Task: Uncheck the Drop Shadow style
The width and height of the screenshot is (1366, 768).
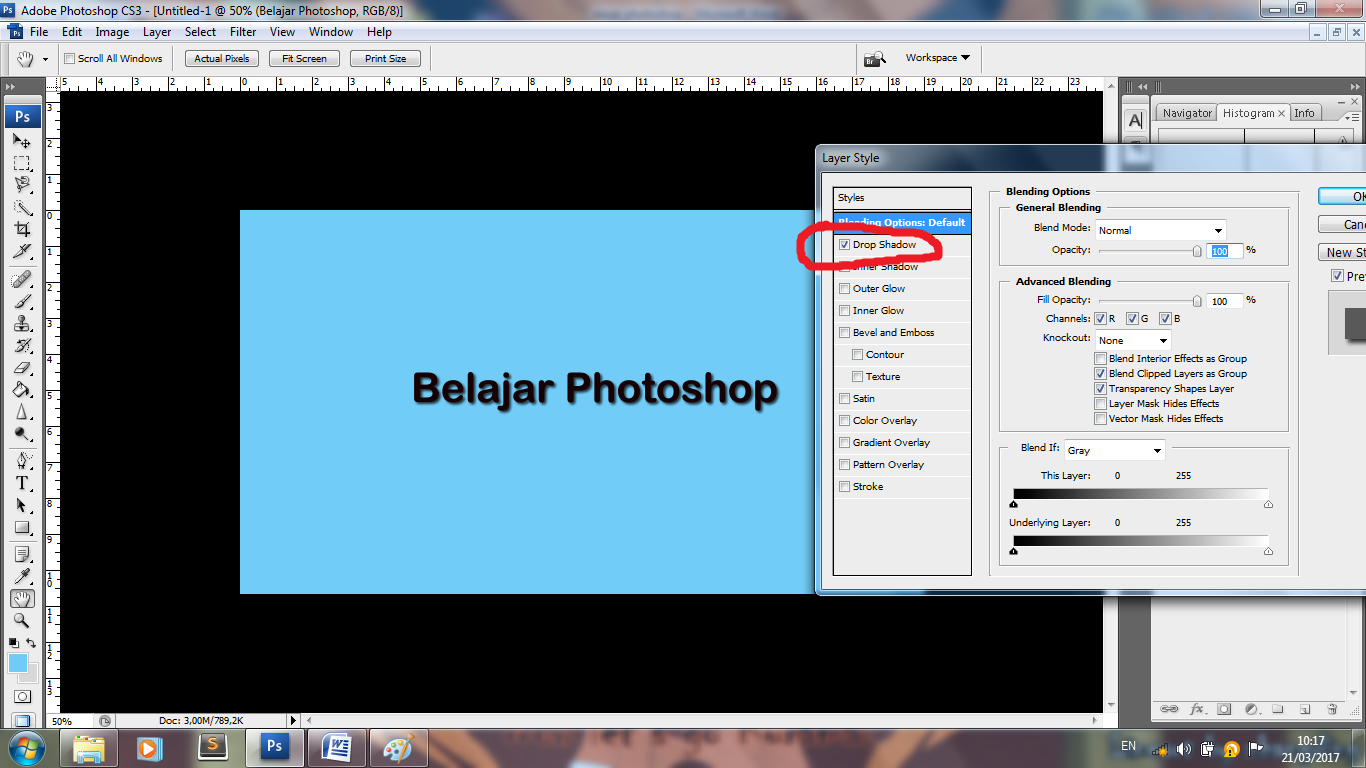Action: (x=845, y=245)
